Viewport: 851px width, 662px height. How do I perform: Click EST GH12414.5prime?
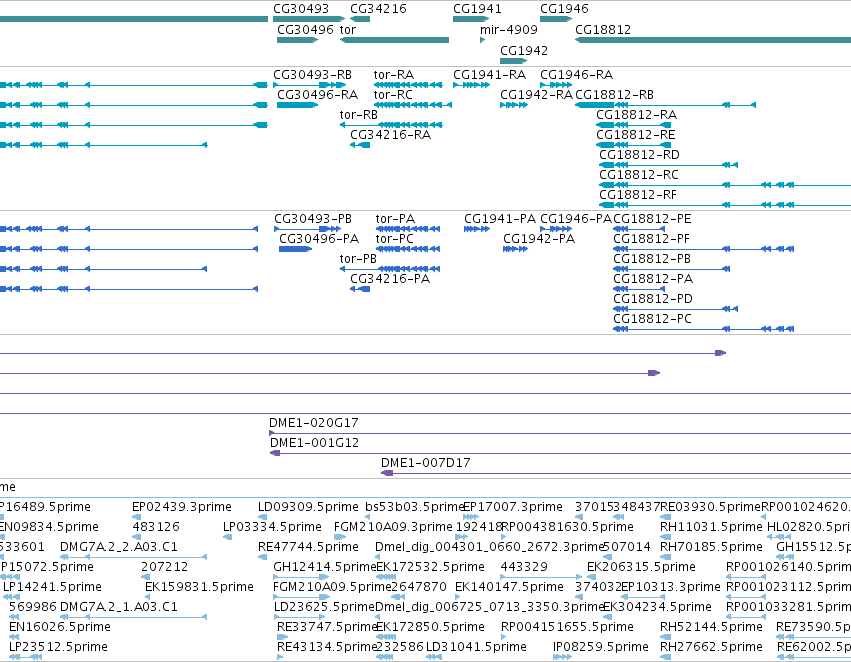click(325, 568)
